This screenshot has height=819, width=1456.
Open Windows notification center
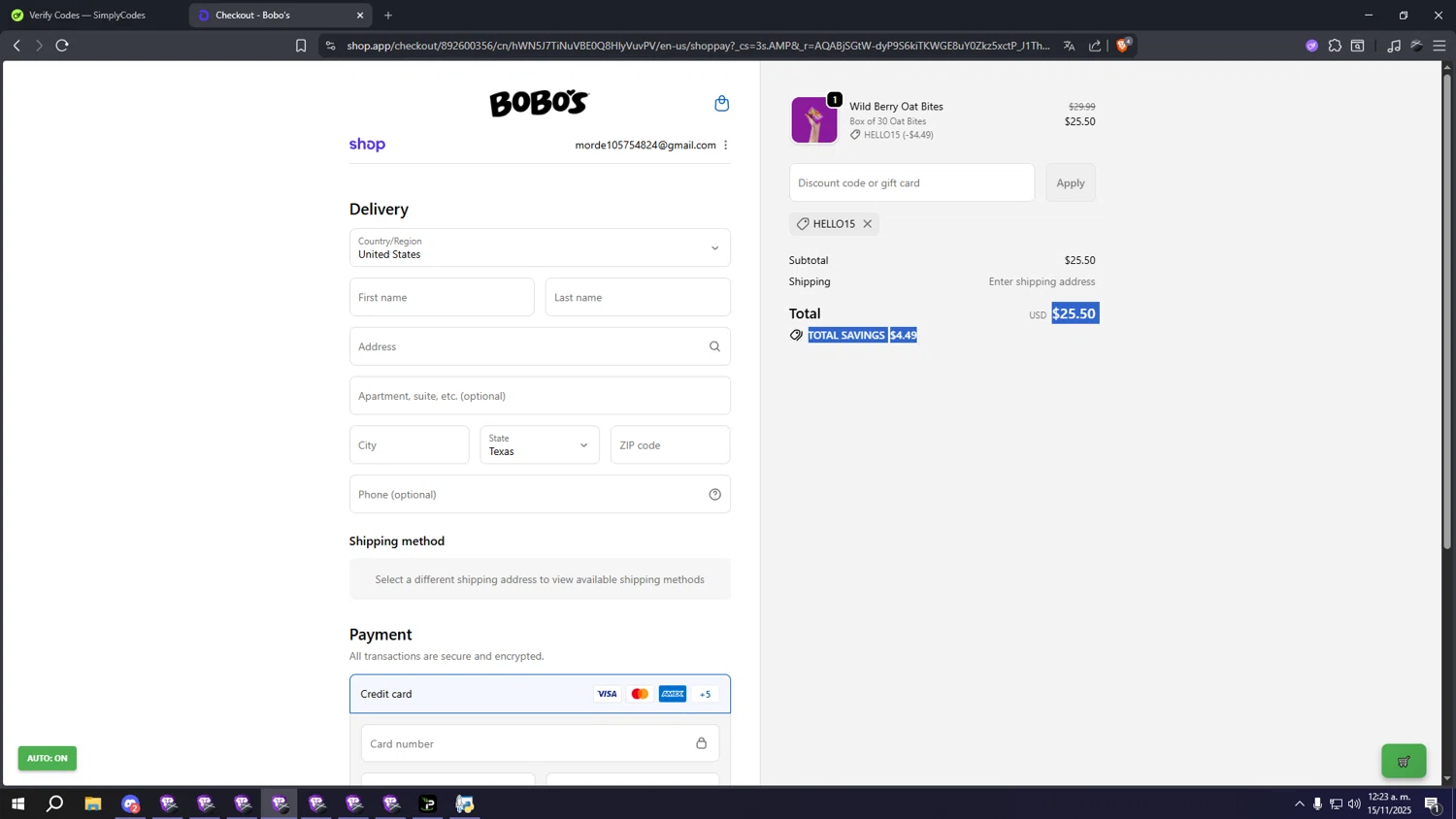pos(1432,803)
